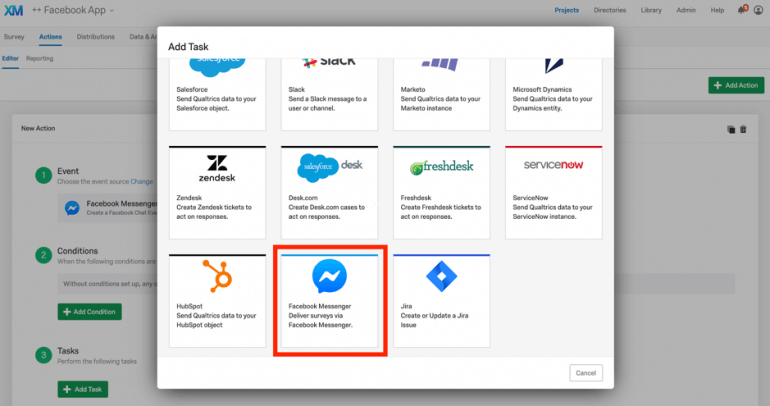Click 'Deliver surveys via Facebook Messenger' text
Viewport: 770px width, 406px height.
(x=320, y=321)
